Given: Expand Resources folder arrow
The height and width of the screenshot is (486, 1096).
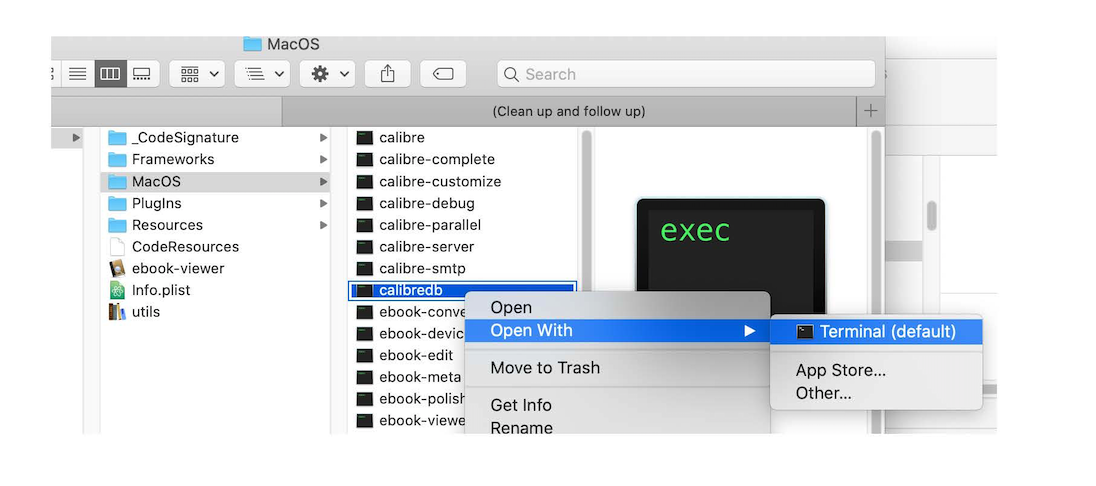Looking at the screenshot, I should 324,225.
